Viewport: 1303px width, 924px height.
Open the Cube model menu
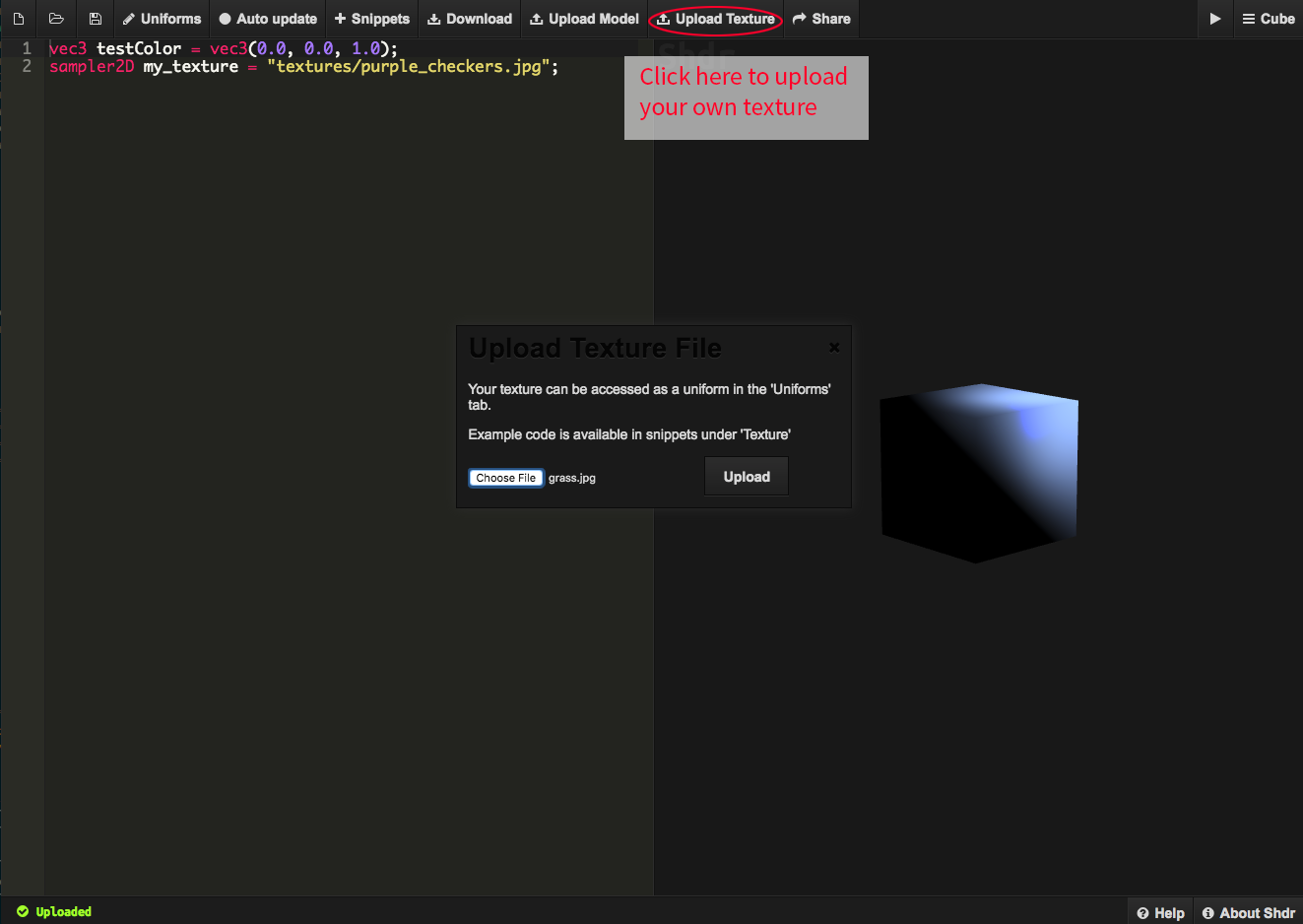pos(1269,19)
